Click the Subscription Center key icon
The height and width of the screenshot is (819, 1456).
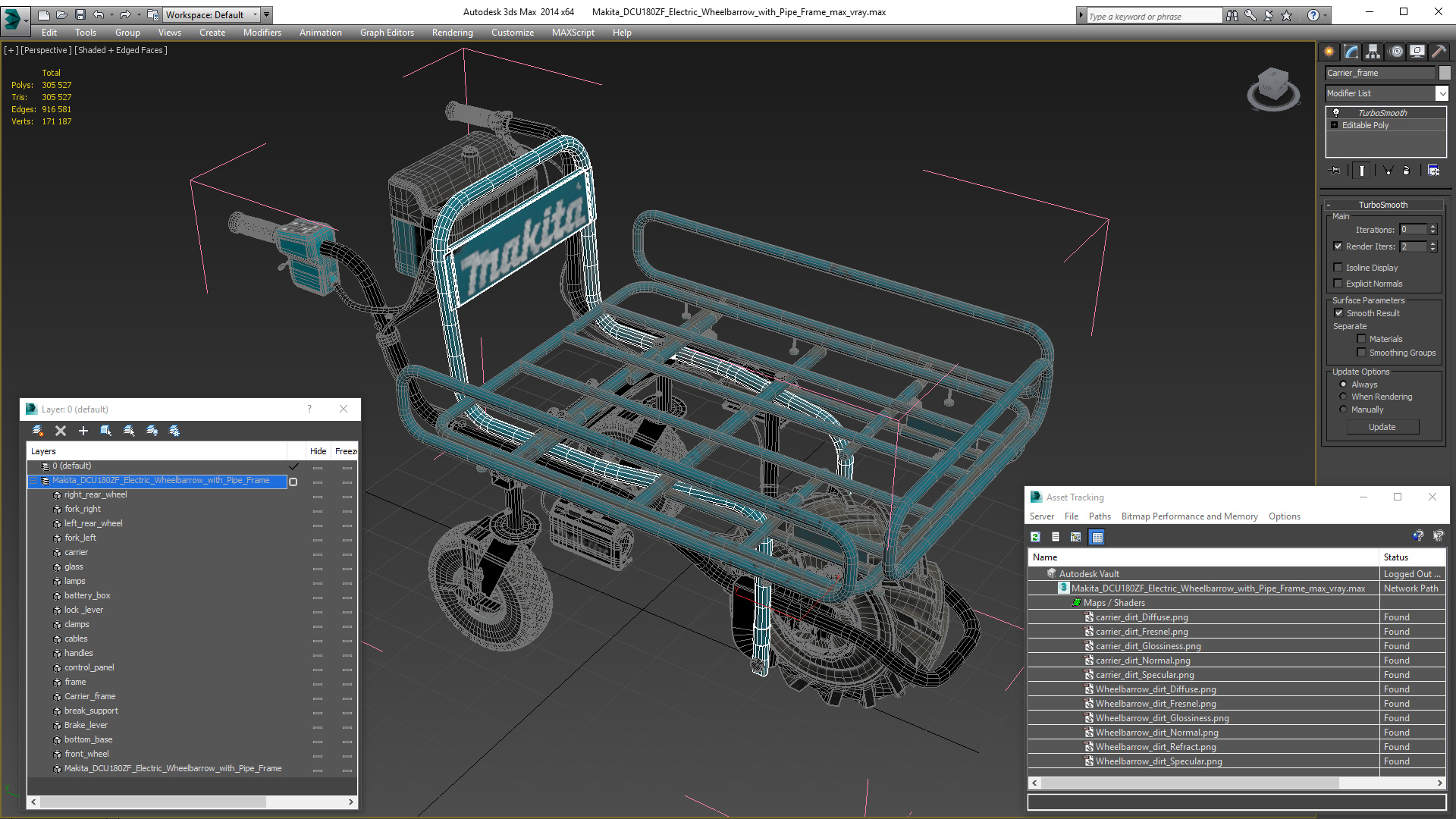tap(1250, 15)
